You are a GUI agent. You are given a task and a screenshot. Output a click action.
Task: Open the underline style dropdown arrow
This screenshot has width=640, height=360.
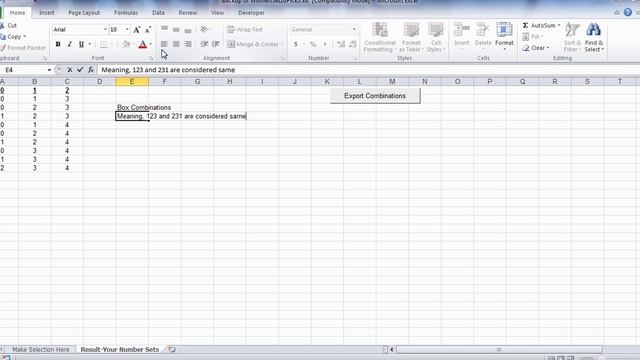[89, 44]
